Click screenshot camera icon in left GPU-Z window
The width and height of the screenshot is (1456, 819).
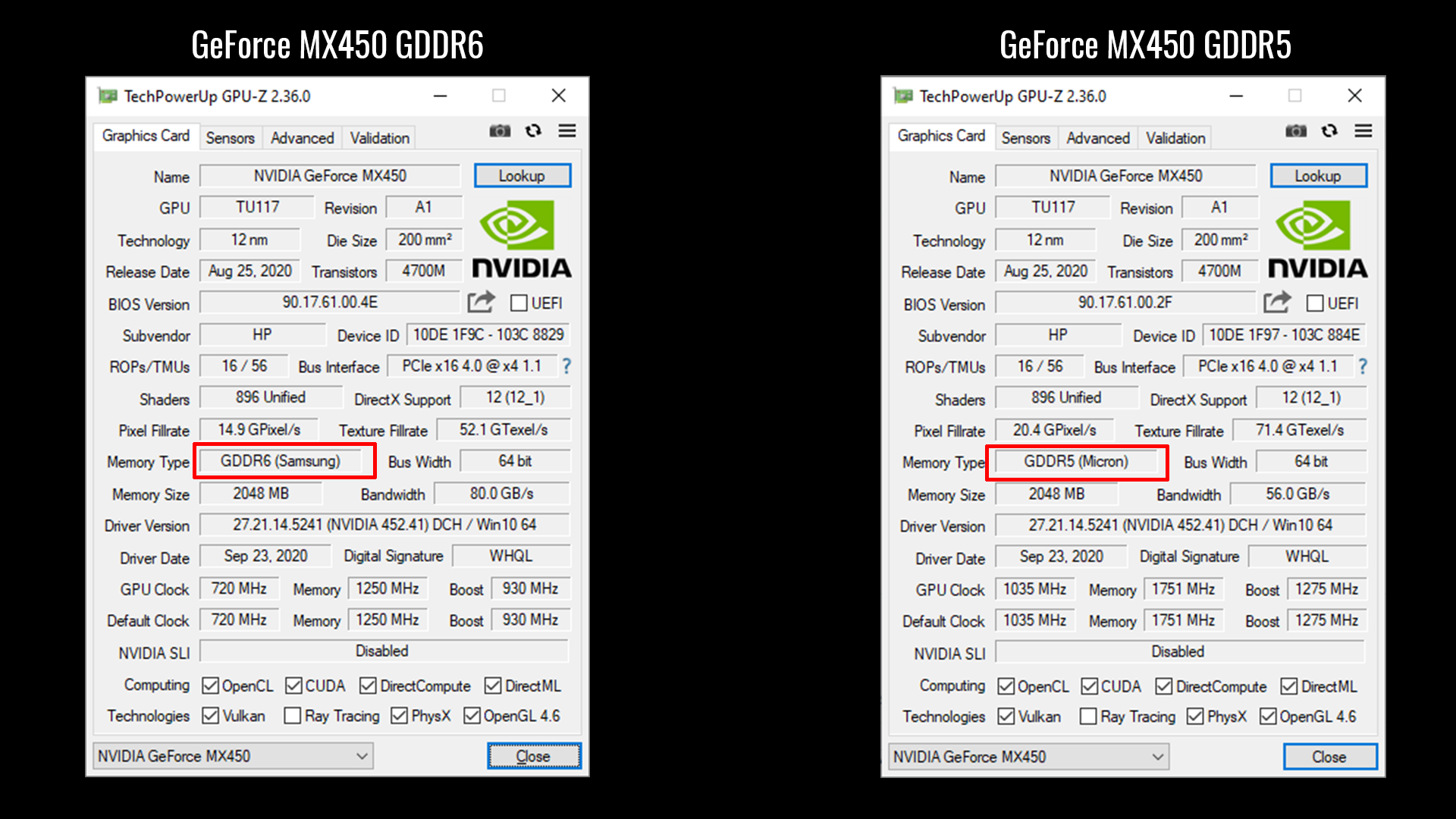coord(500,131)
